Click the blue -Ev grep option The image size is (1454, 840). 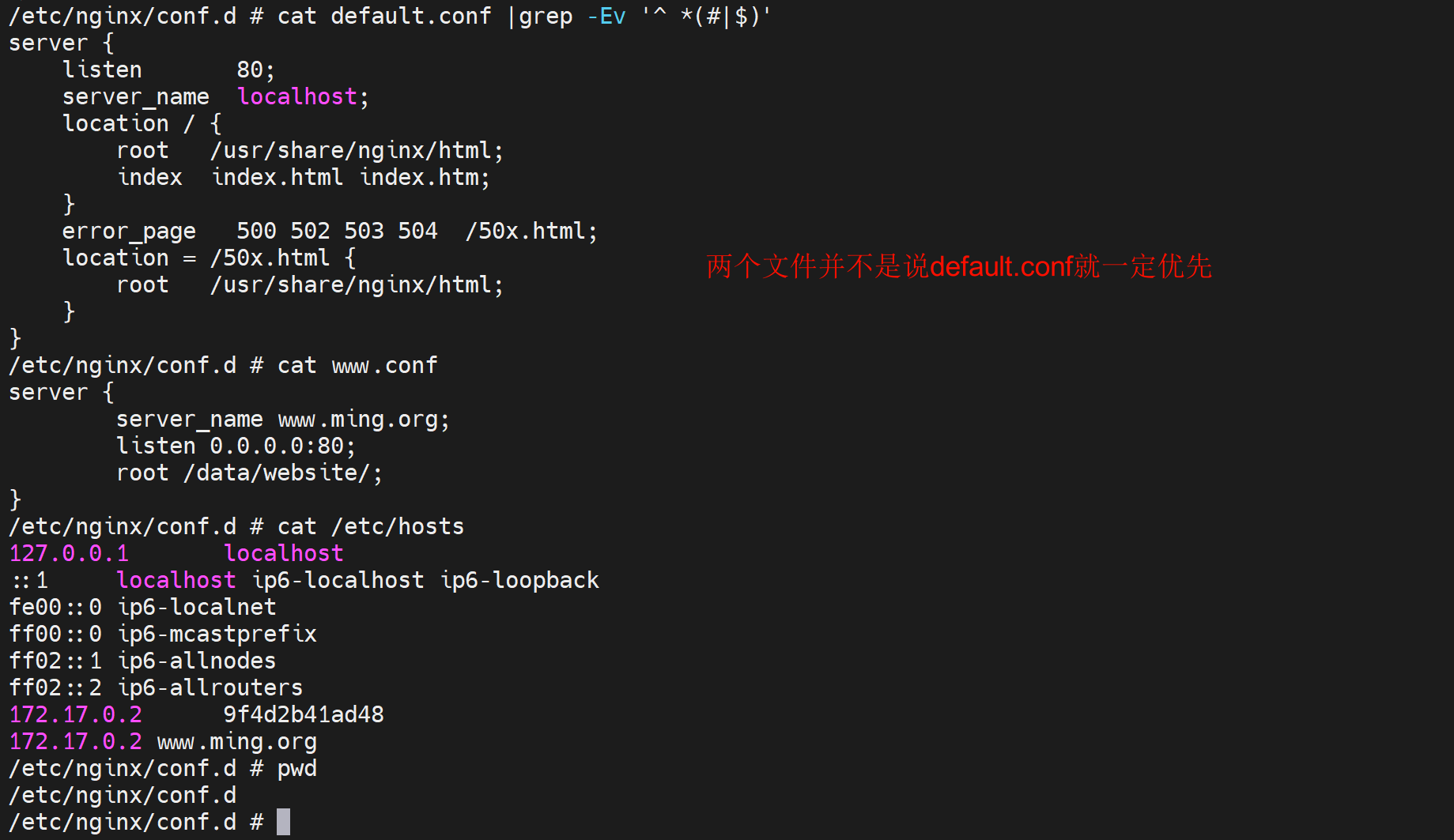pyautogui.click(x=606, y=16)
